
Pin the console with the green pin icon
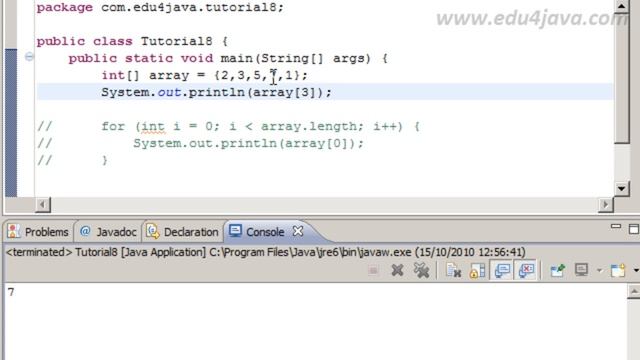click(558, 270)
